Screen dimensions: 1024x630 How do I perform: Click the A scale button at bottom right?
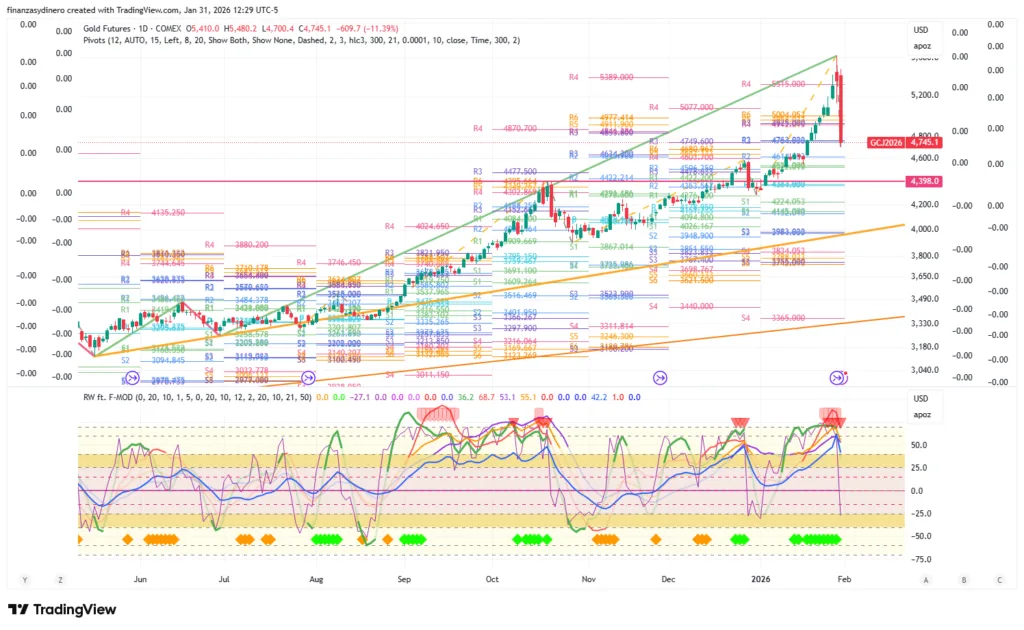pyautogui.click(x=927, y=579)
